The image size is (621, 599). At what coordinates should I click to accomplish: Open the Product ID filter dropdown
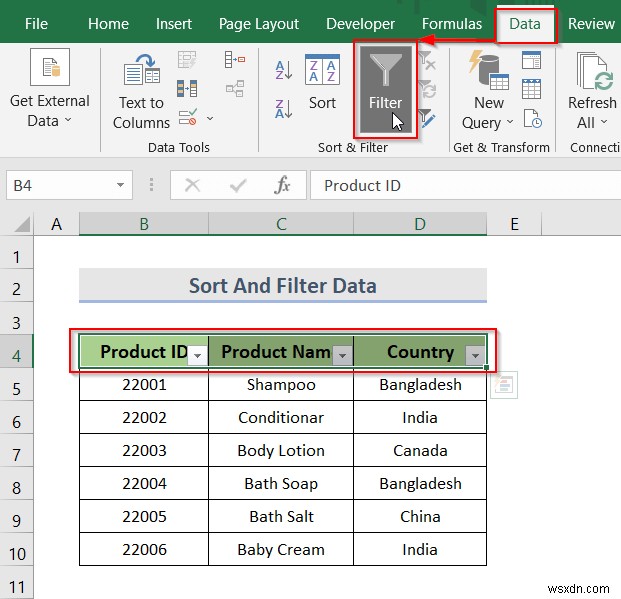pyautogui.click(x=197, y=355)
